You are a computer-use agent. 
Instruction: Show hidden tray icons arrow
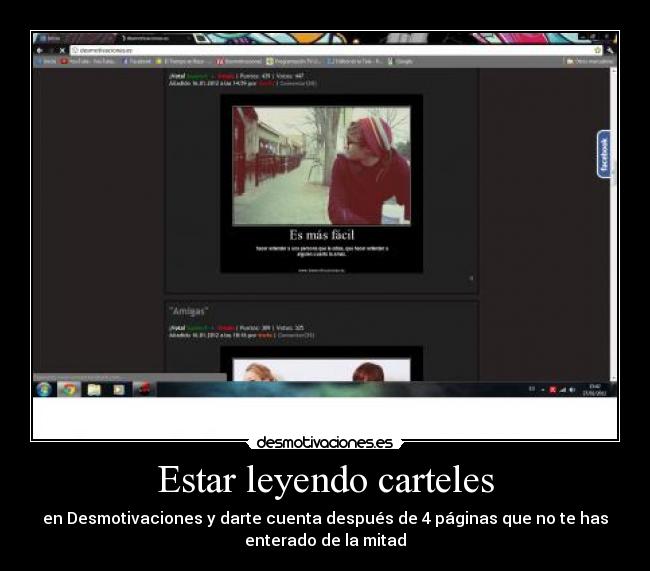coord(543,390)
